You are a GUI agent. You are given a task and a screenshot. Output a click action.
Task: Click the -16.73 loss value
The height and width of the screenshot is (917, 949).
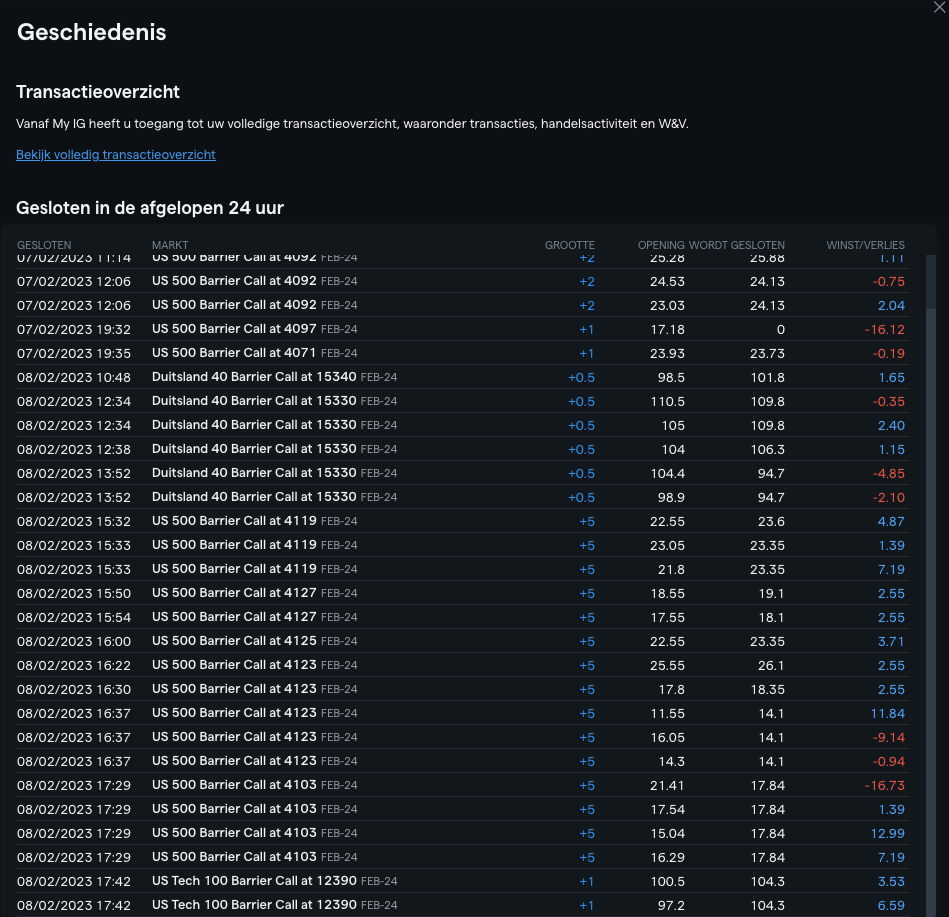(884, 785)
